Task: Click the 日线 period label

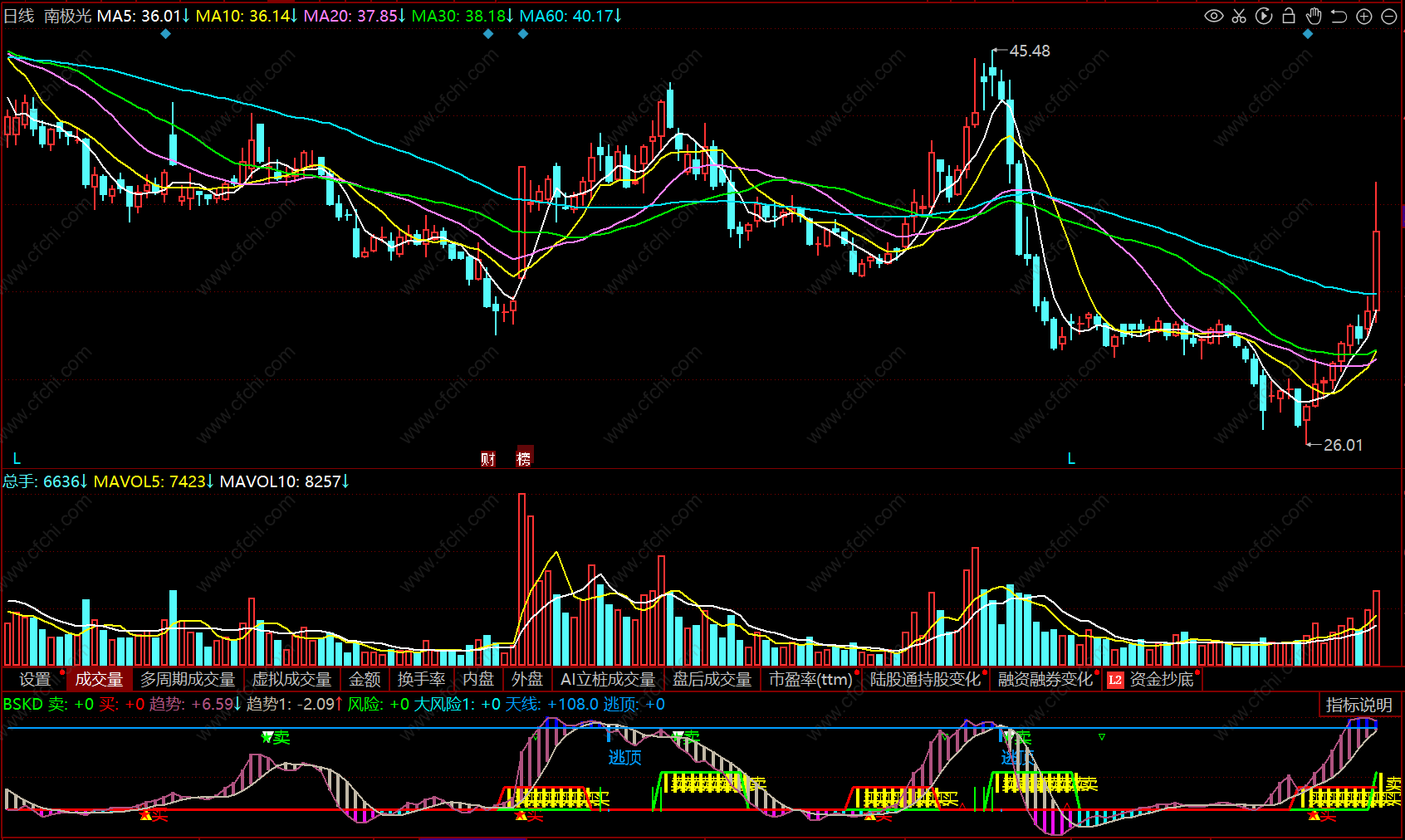Action: point(19,16)
